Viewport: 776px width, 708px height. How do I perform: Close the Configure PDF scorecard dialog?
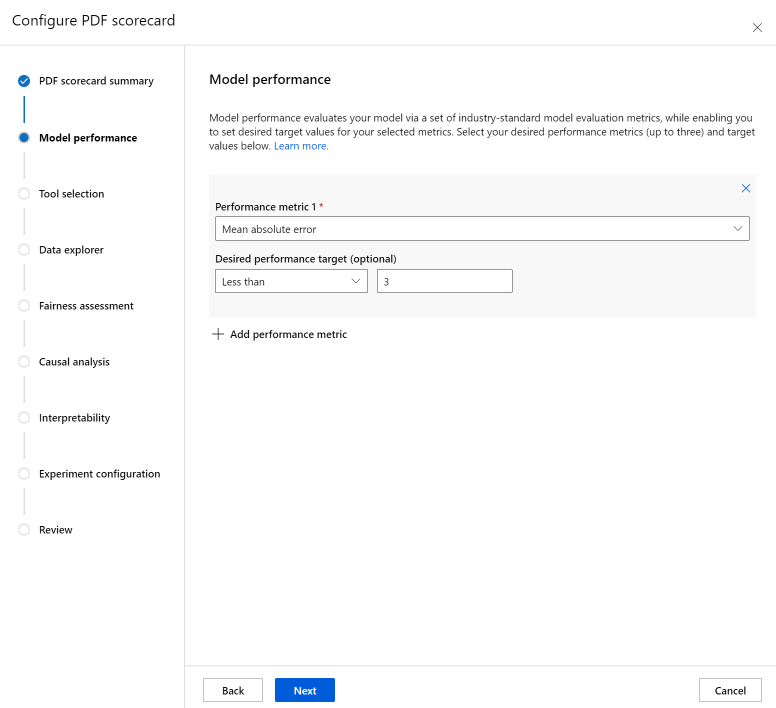pos(757,27)
